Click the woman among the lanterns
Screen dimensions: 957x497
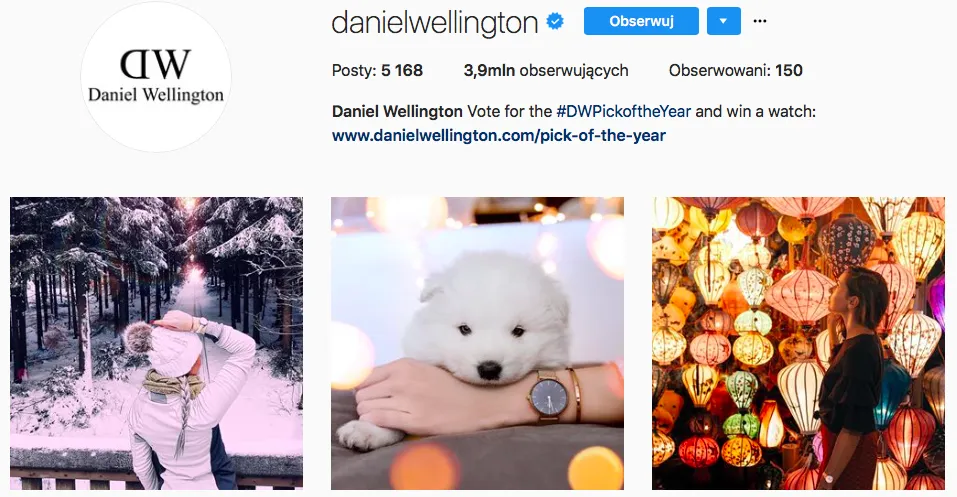pos(851,377)
